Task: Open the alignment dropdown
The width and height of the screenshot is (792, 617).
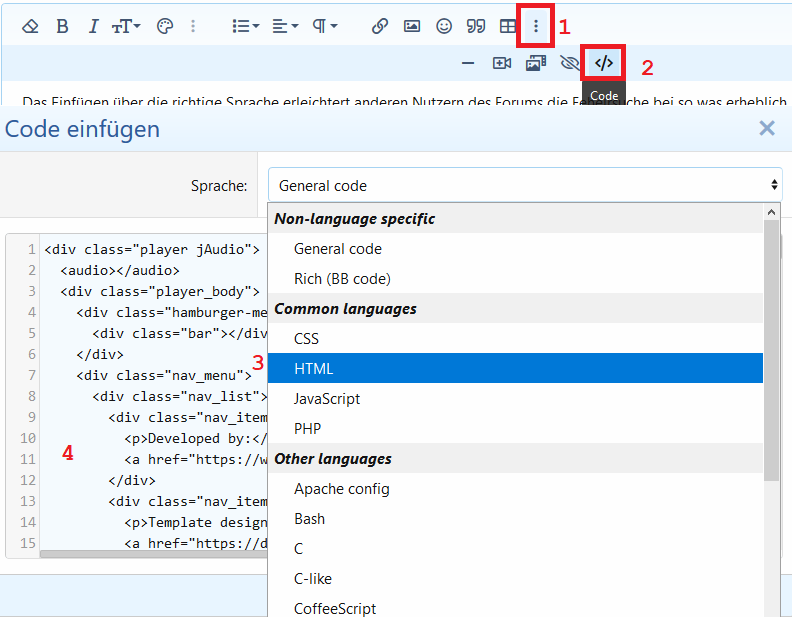Action: point(285,26)
